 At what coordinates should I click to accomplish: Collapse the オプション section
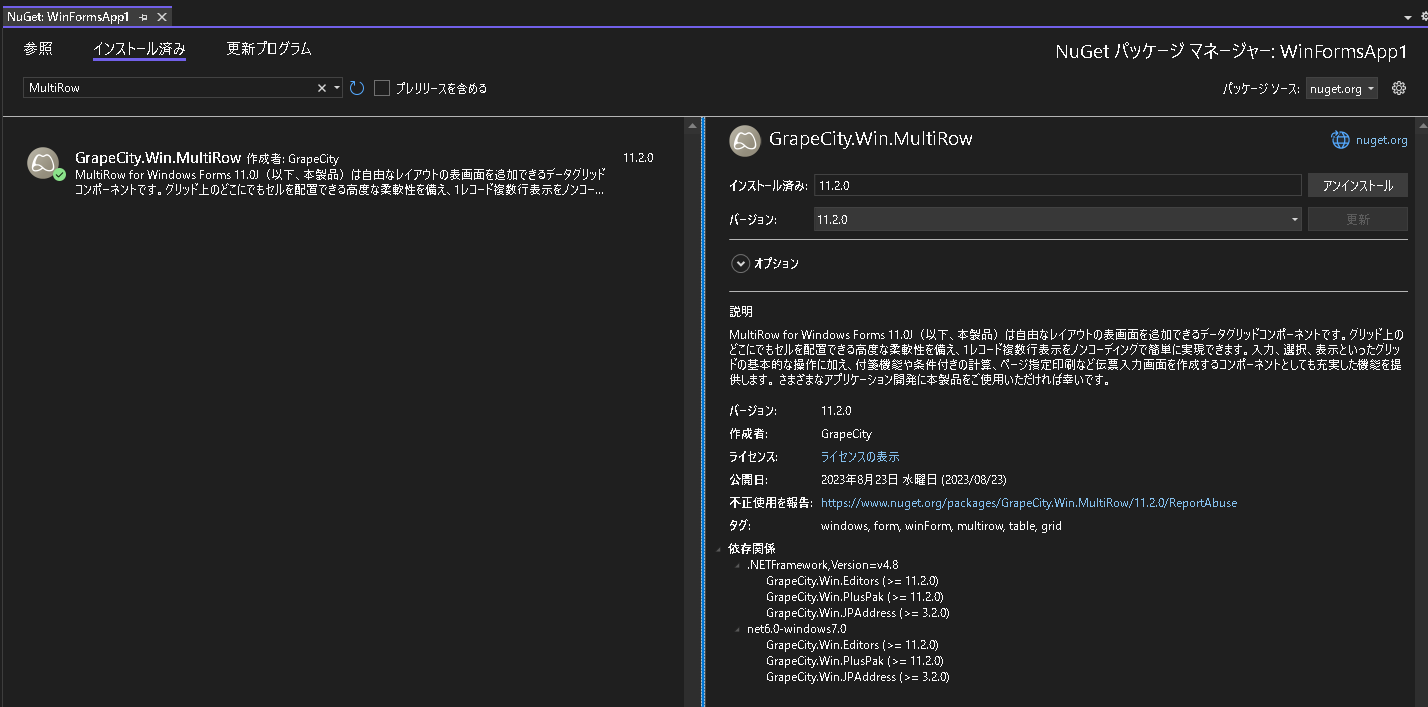pos(740,263)
